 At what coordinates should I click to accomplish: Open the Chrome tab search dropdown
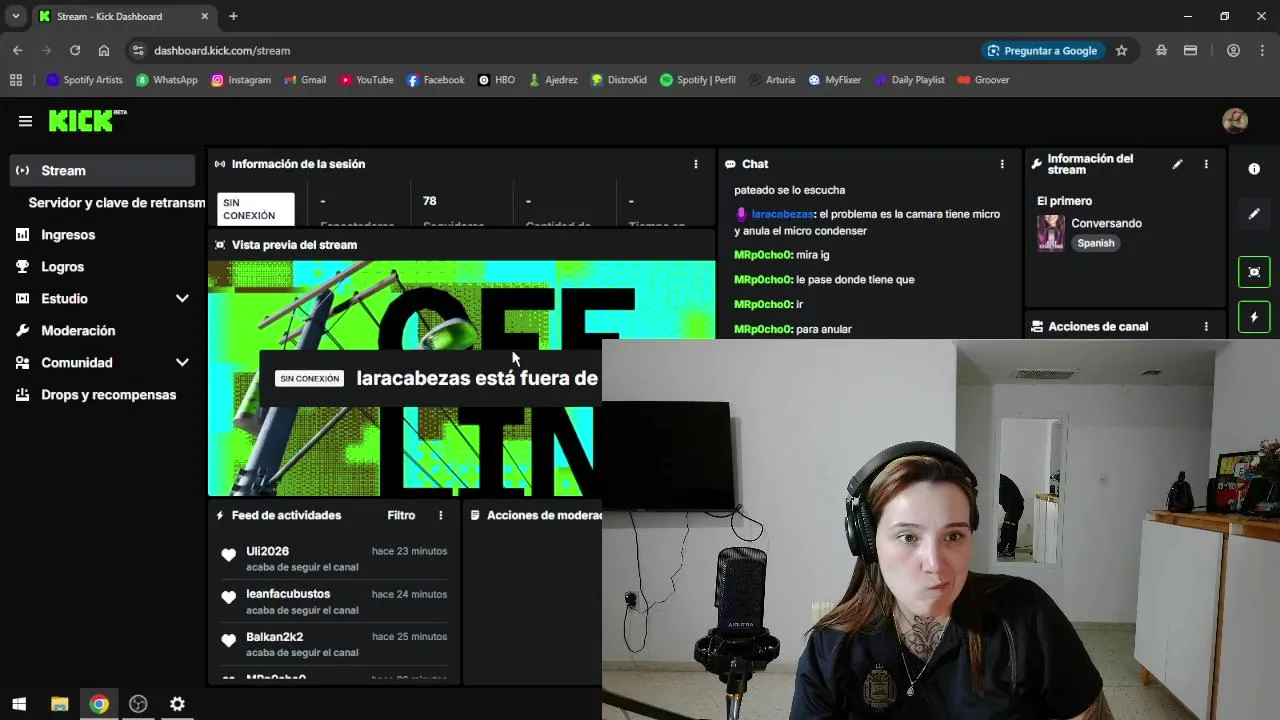(16, 16)
